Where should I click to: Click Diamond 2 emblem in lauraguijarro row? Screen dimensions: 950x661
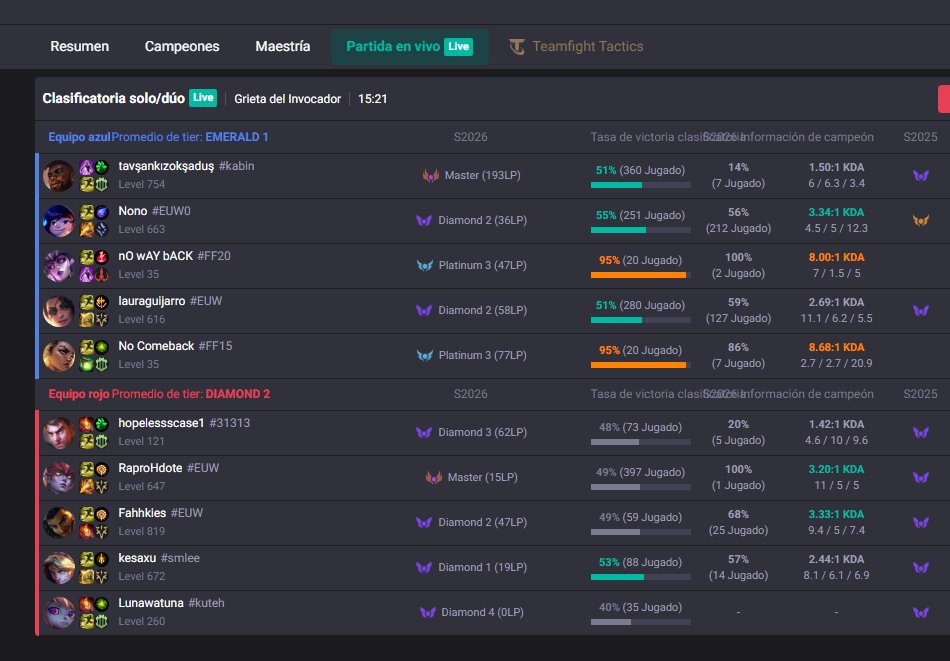point(424,311)
